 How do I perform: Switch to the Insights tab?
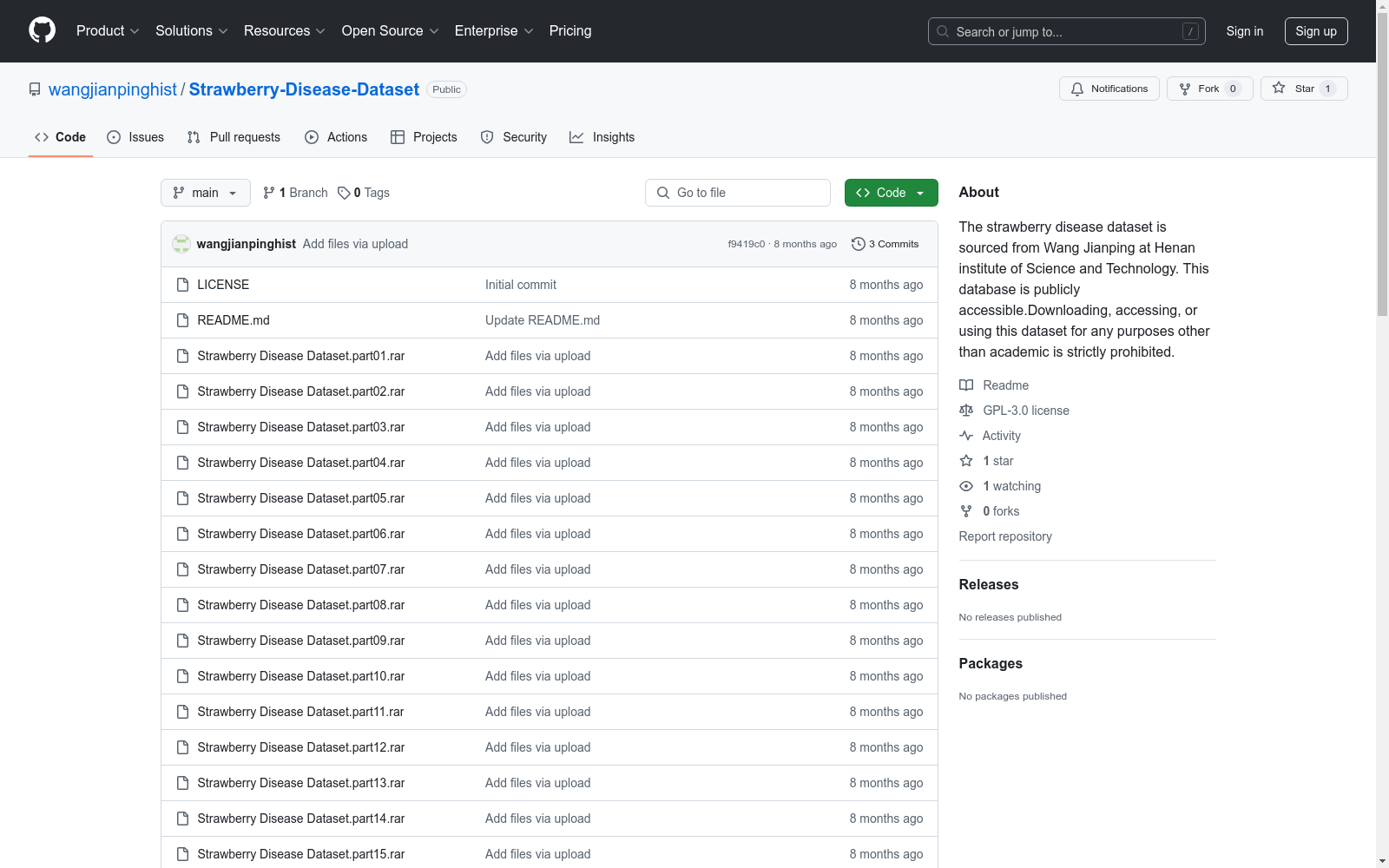point(602,137)
